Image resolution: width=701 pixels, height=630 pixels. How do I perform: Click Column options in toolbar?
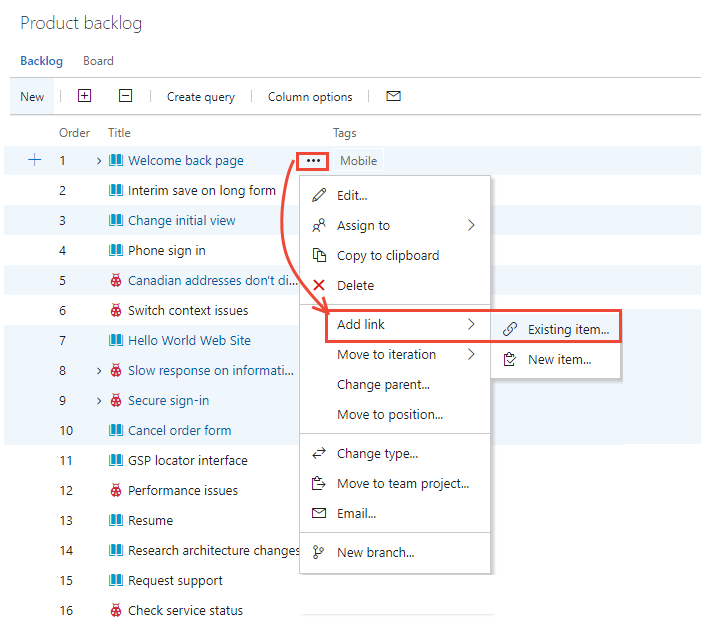310,97
